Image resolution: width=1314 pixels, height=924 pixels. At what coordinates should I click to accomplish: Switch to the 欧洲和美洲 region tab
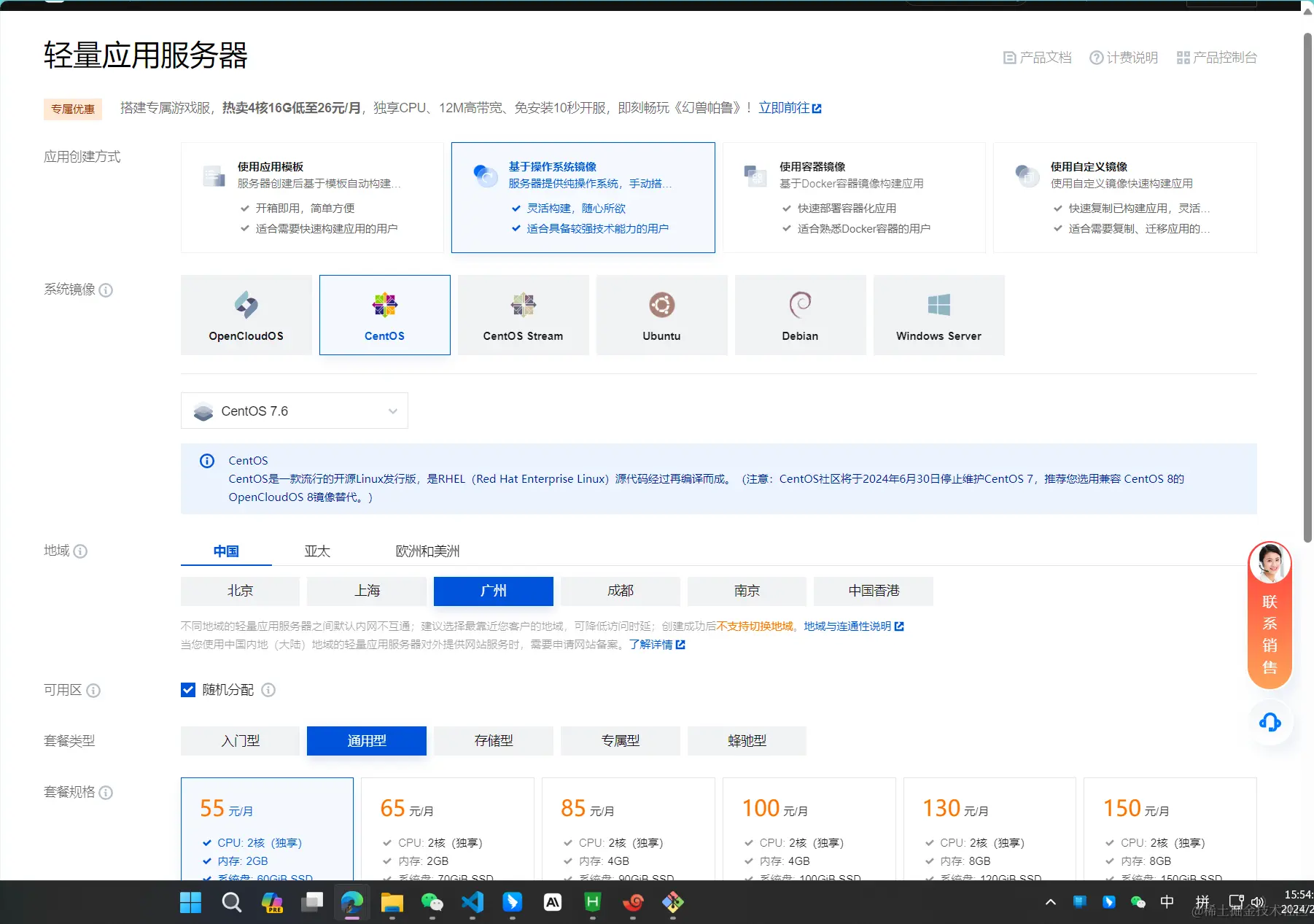click(x=427, y=551)
